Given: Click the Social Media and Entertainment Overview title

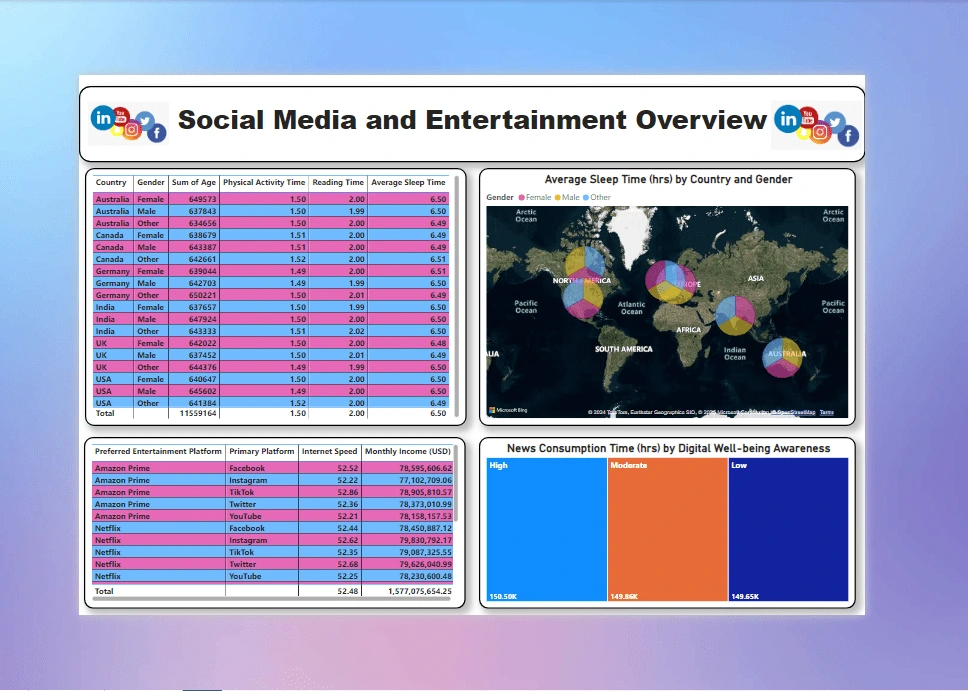Looking at the screenshot, I should click(x=472, y=120).
